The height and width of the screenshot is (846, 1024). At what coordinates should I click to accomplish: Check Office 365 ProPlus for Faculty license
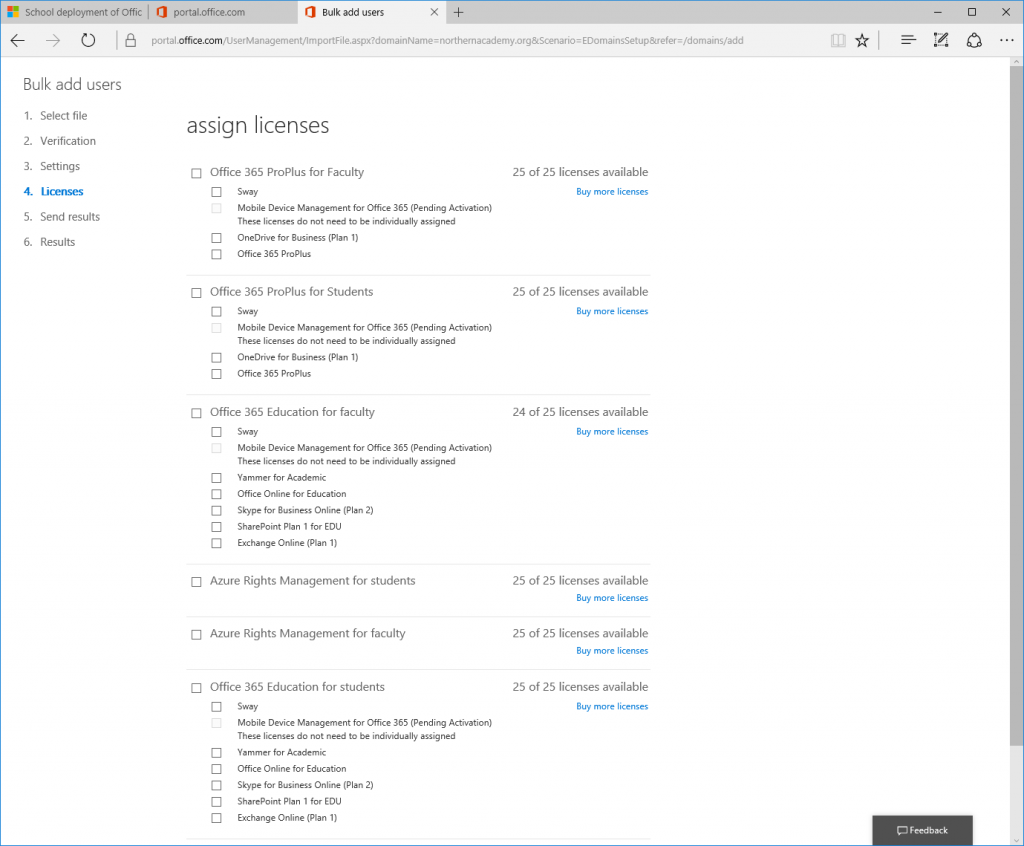pyautogui.click(x=196, y=173)
